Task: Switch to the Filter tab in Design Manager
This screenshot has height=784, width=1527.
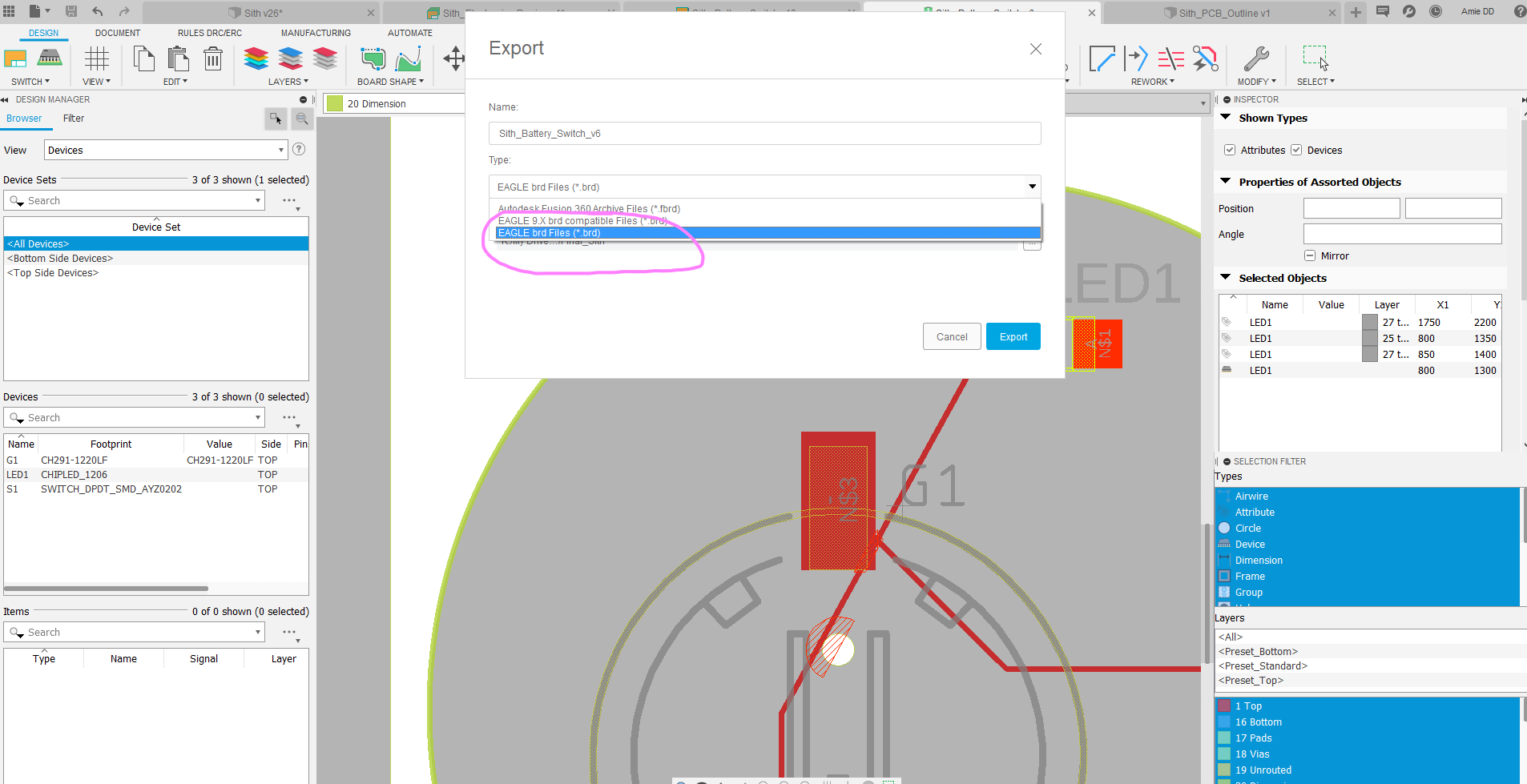Action: 74,119
